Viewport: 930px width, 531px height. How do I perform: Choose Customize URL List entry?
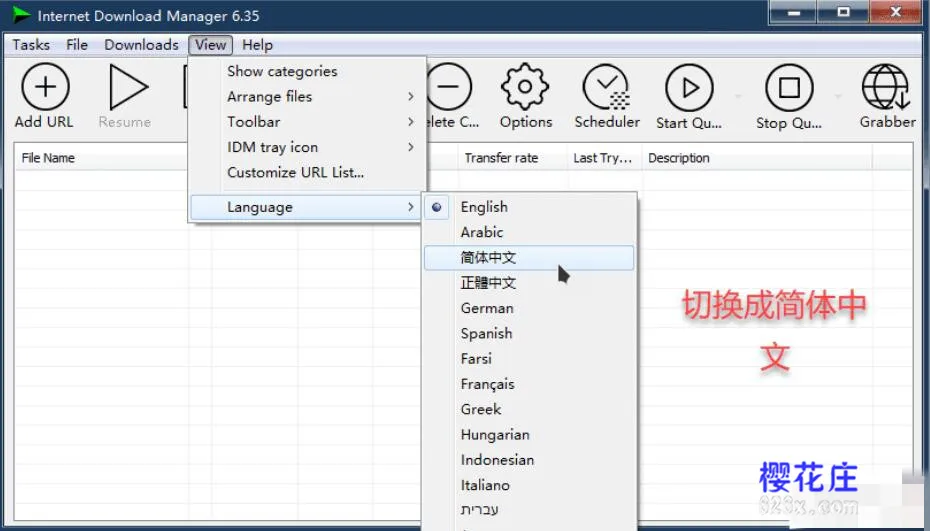click(307, 173)
